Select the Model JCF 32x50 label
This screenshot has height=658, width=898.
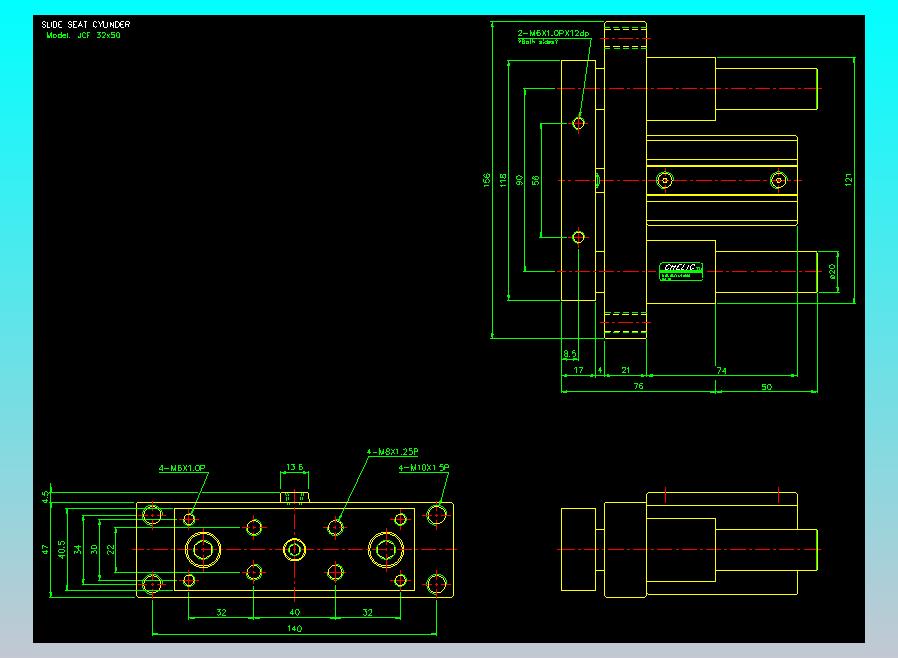point(82,35)
